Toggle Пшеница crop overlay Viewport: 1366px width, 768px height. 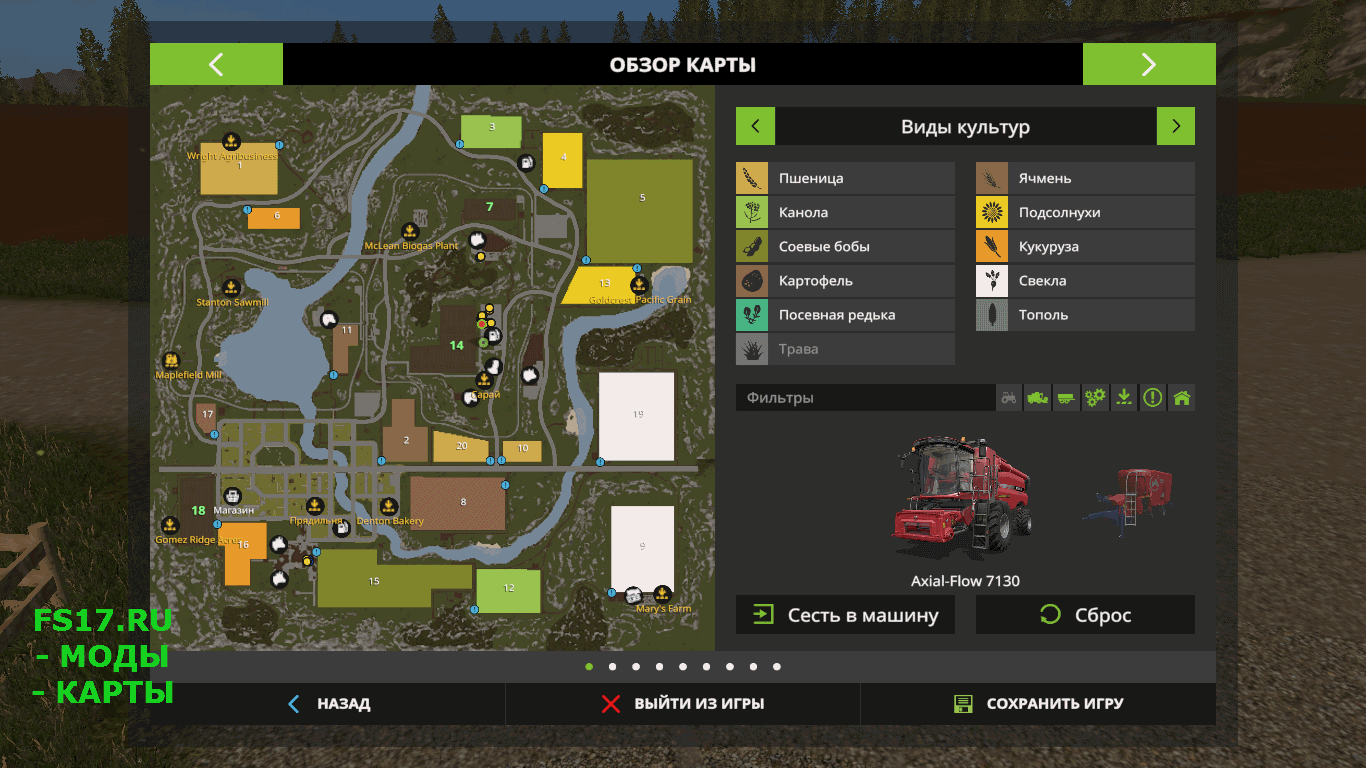[846, 178]
